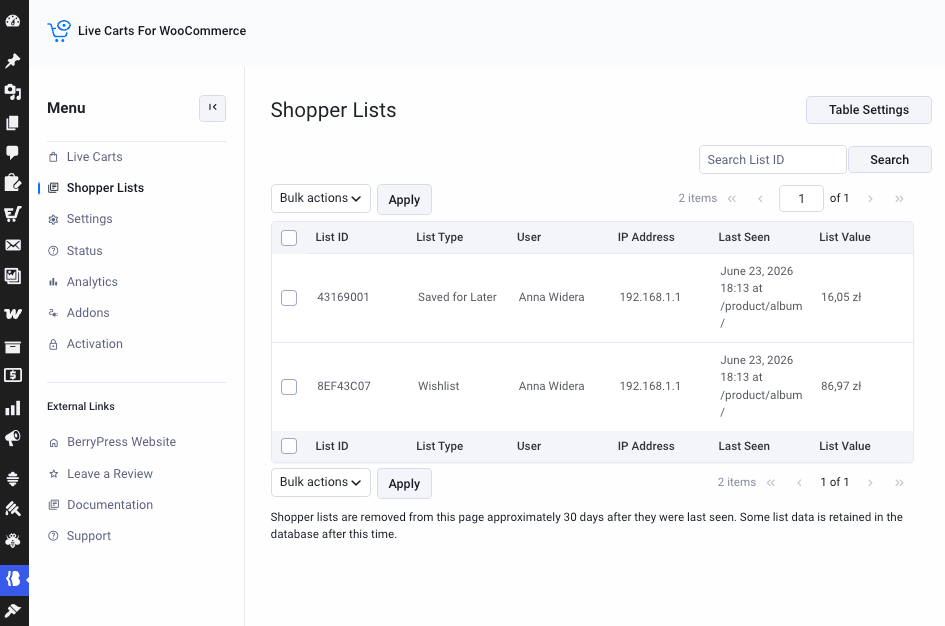This screenshot has height=626, width=945.
Task: Open the Support link
Action: click(89, 536)
